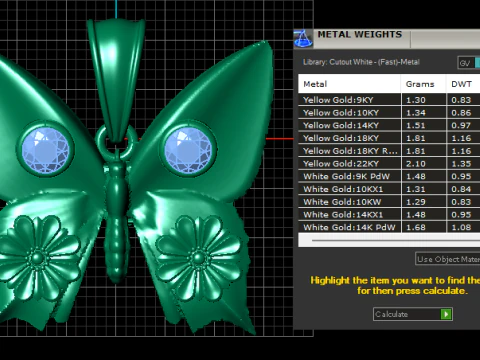480x360 pixels.
Task: Select the pendant bail at the top
Action: pos(116,80)
